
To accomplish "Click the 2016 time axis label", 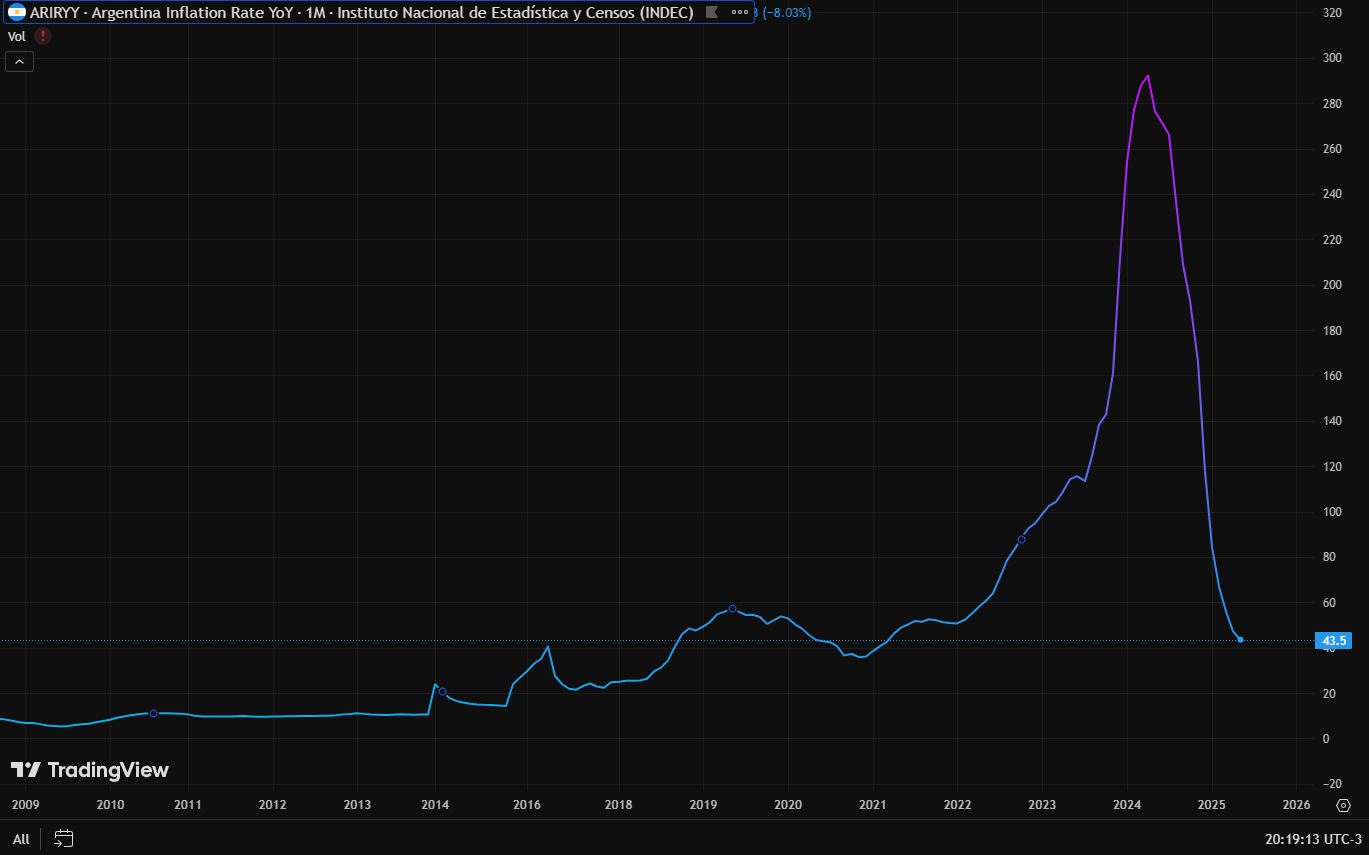I will pyautogui.click(x=527, y=805).
